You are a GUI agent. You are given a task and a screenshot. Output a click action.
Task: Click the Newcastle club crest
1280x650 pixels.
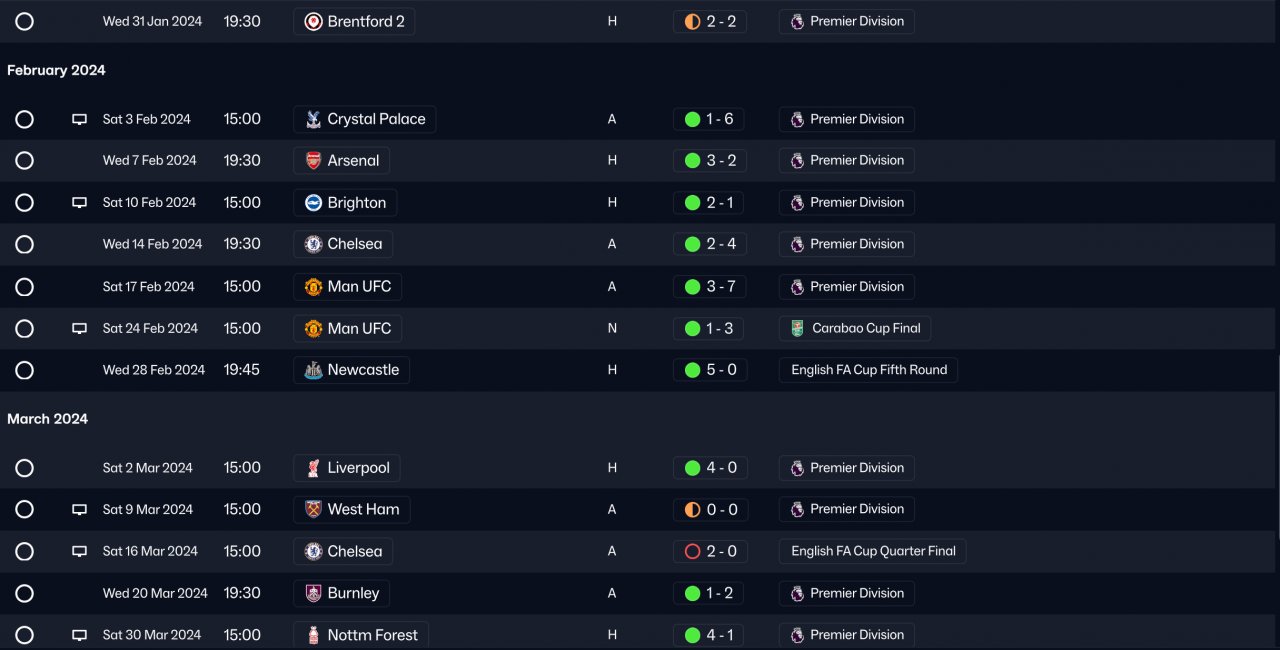coord(313,370)
